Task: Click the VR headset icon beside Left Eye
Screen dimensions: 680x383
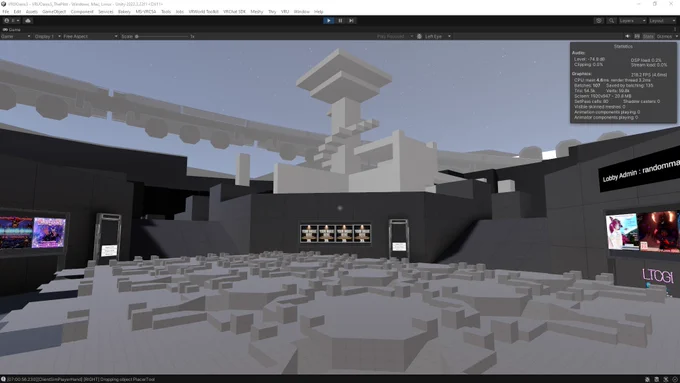Action: [x=419, y=36]
